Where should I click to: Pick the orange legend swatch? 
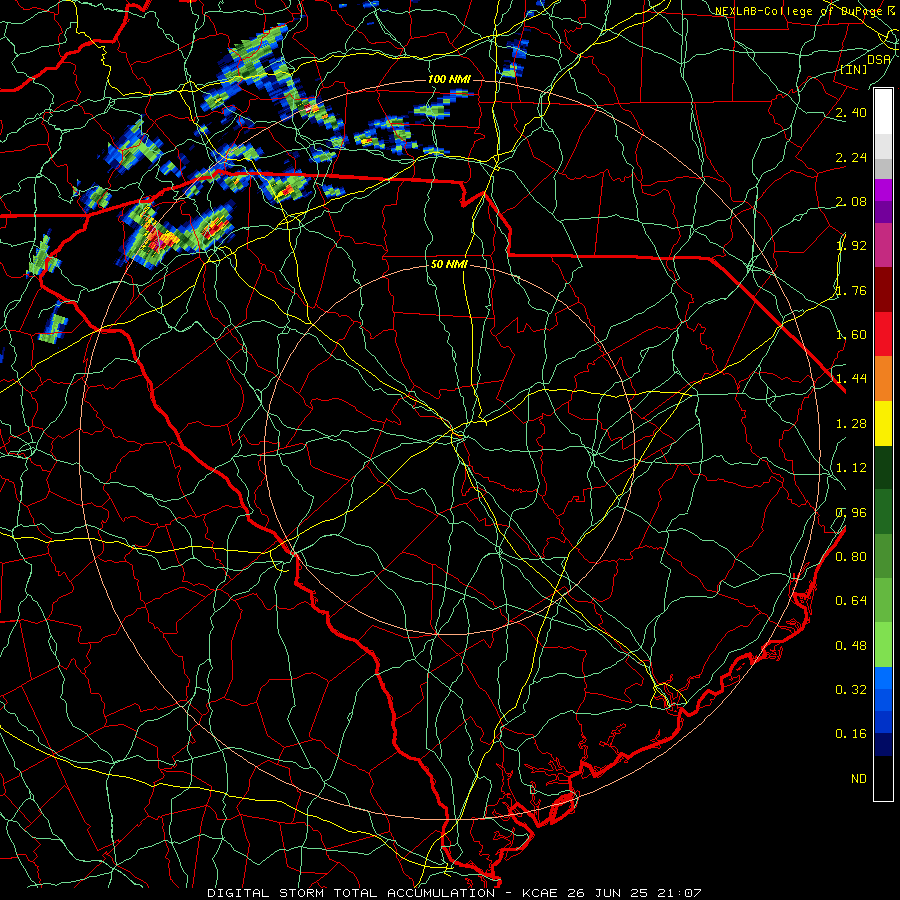click(883, 379)
